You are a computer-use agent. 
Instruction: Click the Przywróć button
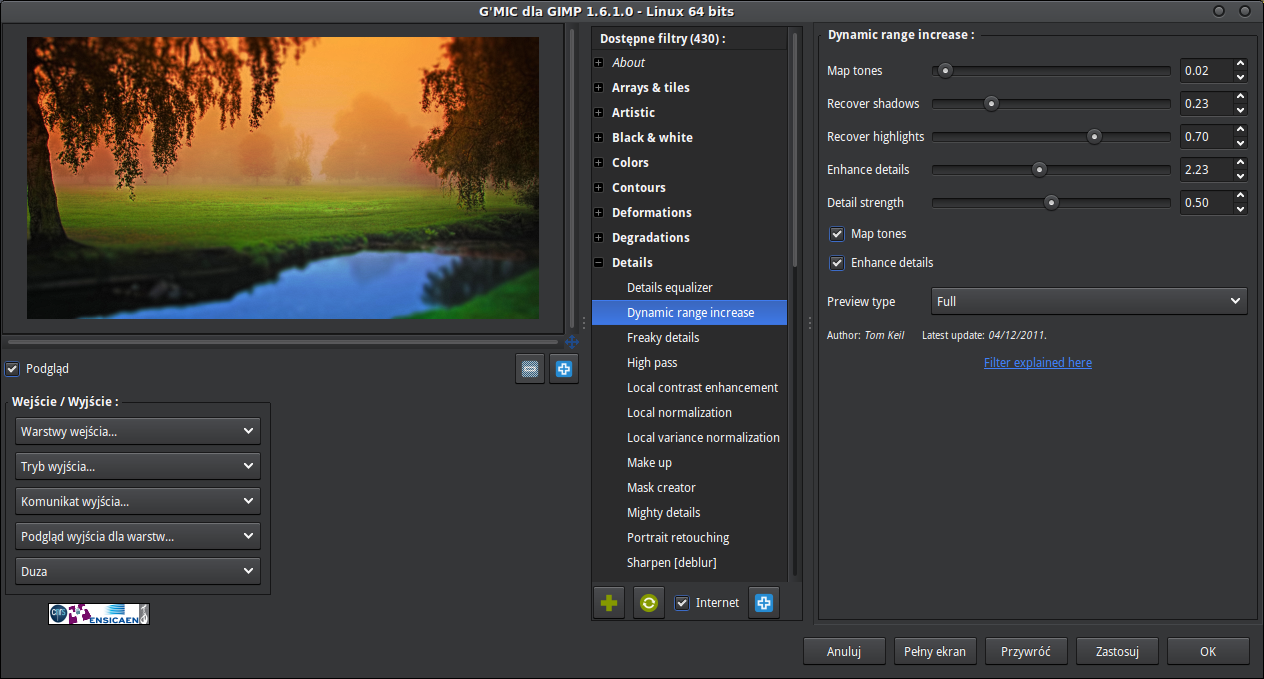click(1026, 651)
